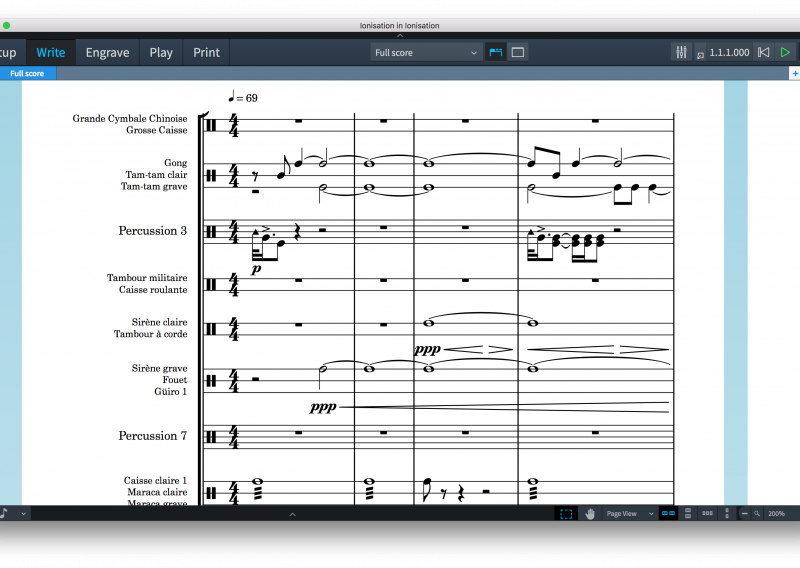Screen dimensions: 800x568
Task: Click the Grosse Caisse label
Action: coord(157,130)
